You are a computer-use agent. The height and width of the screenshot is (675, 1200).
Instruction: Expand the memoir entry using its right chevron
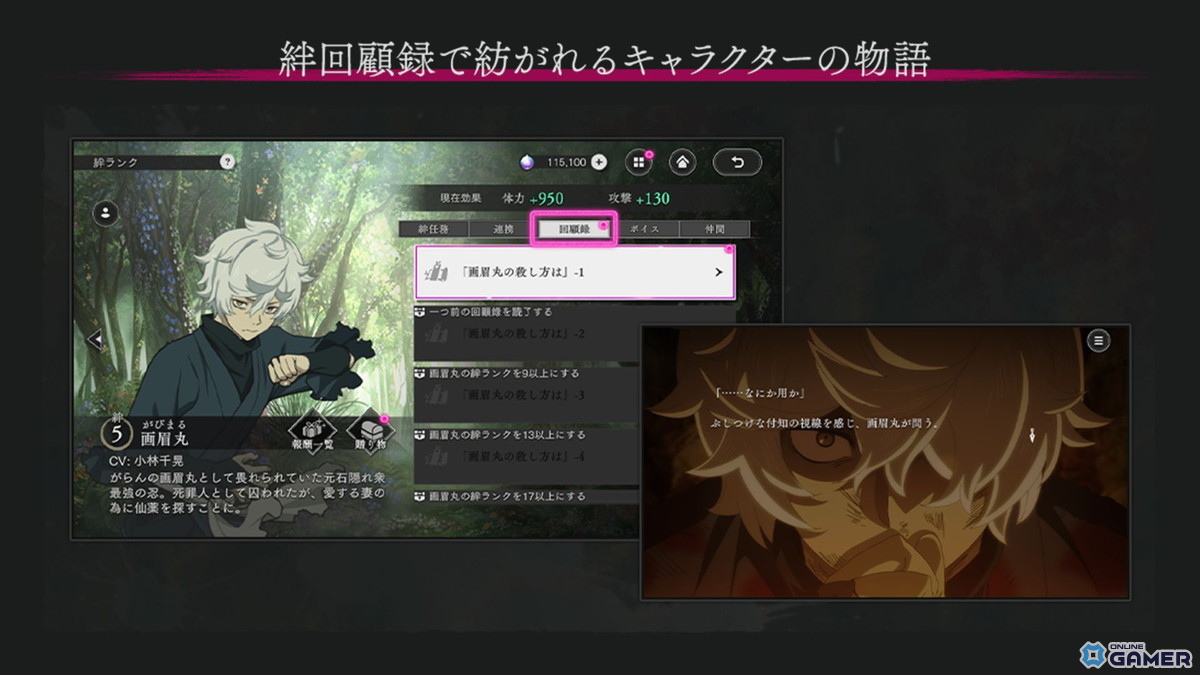[x=719, y=271]
